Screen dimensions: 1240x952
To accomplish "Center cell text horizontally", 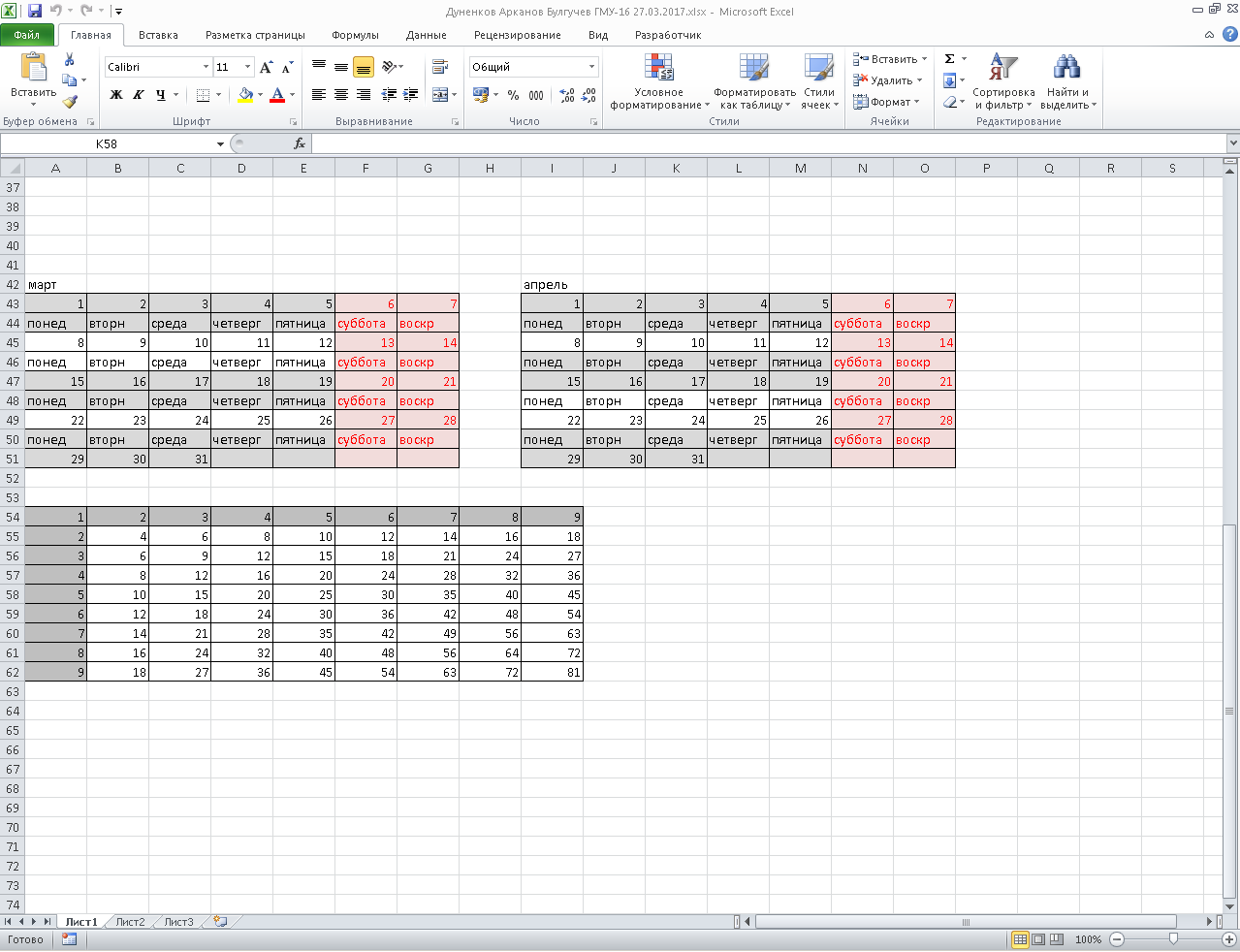I will click(x=341, y=95).
